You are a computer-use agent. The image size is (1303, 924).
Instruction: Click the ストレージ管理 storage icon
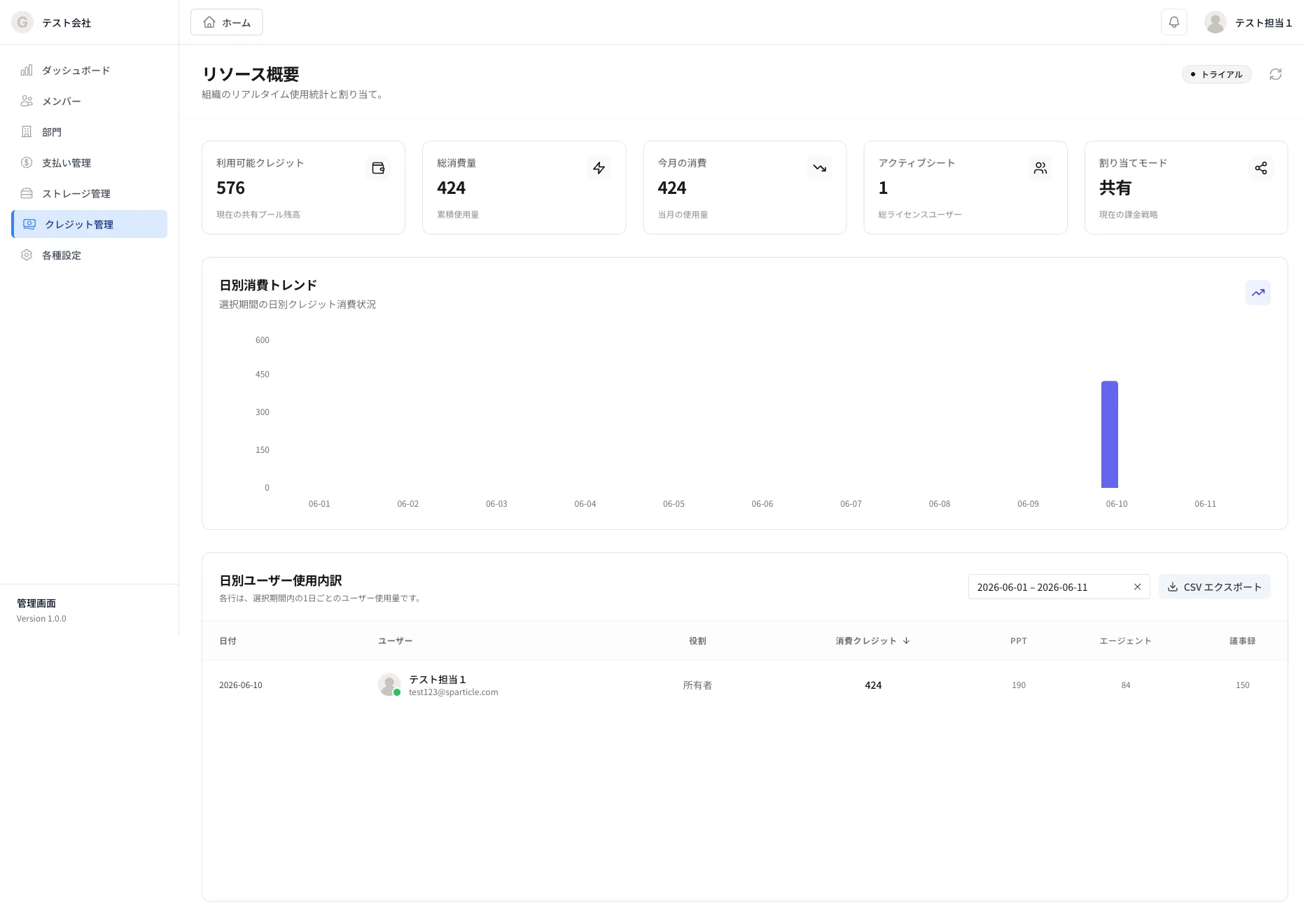(27, 194)
